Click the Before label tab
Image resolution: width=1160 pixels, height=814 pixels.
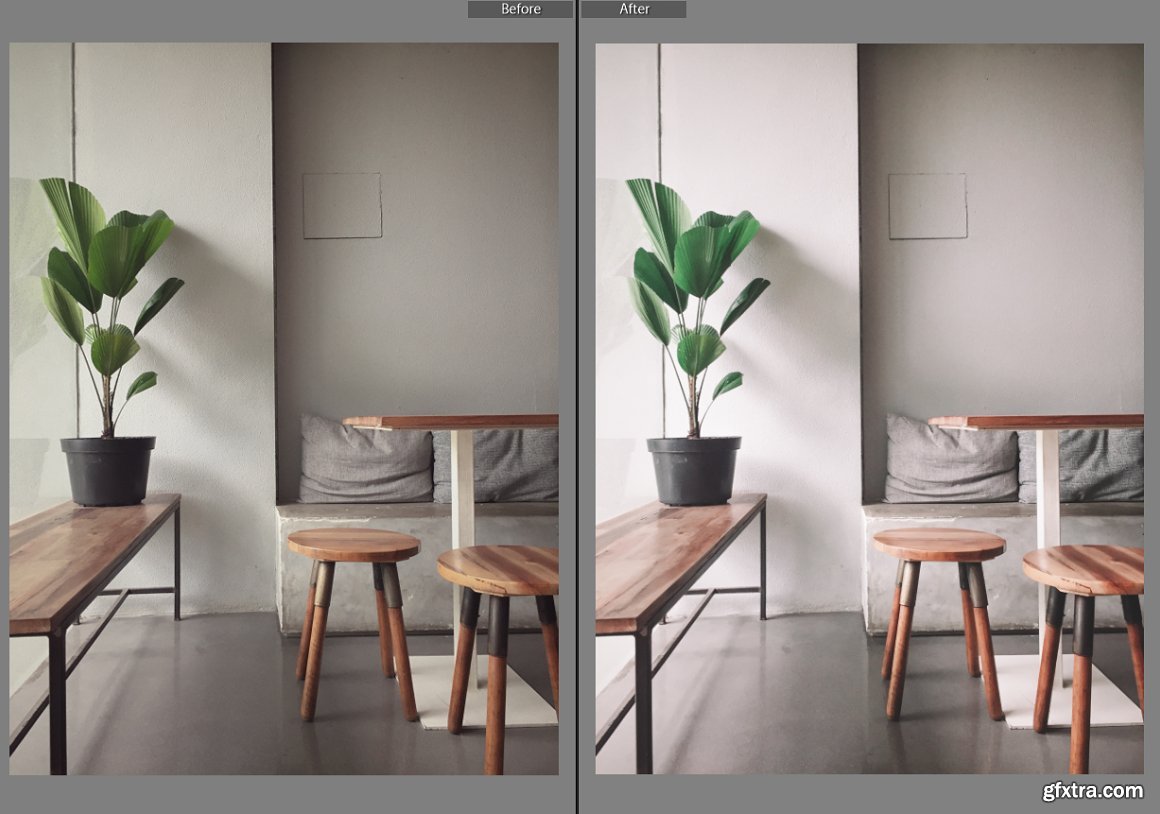click(520, 9)
